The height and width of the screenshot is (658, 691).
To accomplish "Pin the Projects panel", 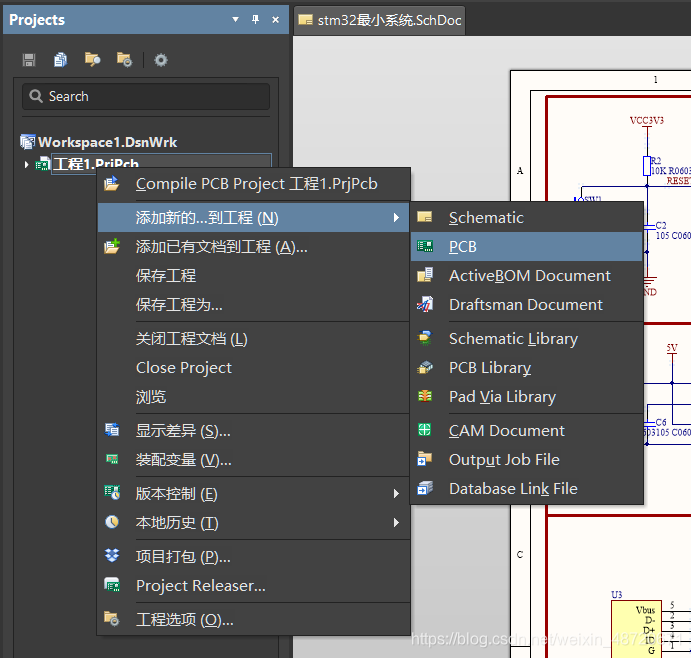I will click(255, 19).
